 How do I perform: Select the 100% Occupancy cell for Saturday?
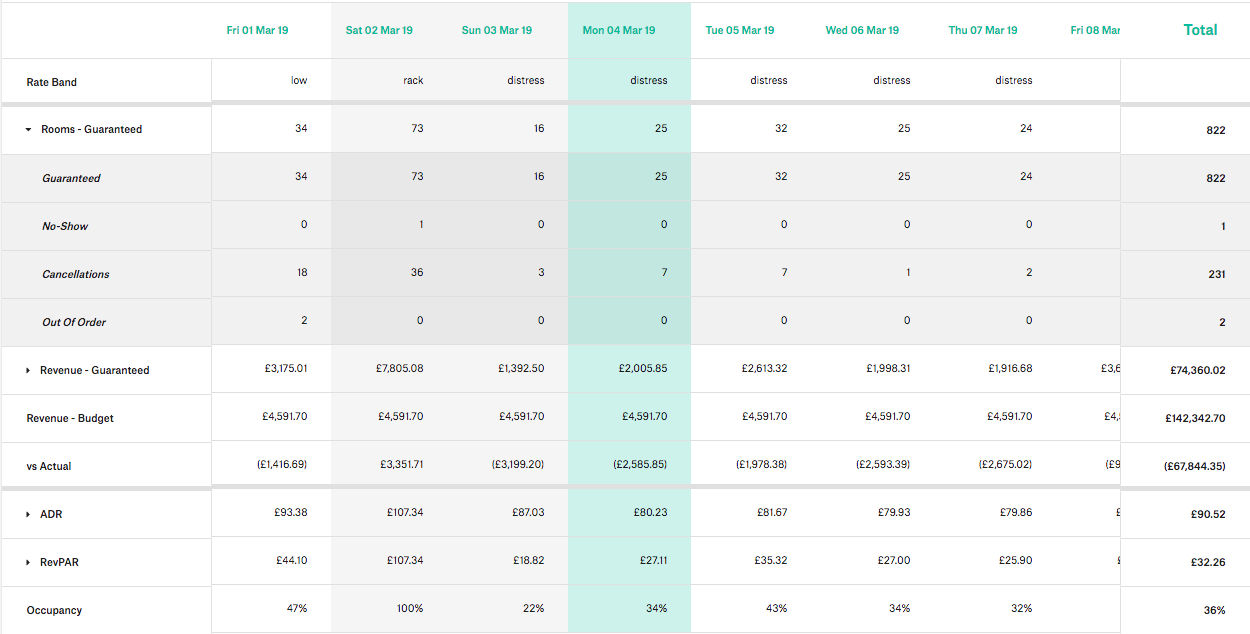tap(410, 609)
